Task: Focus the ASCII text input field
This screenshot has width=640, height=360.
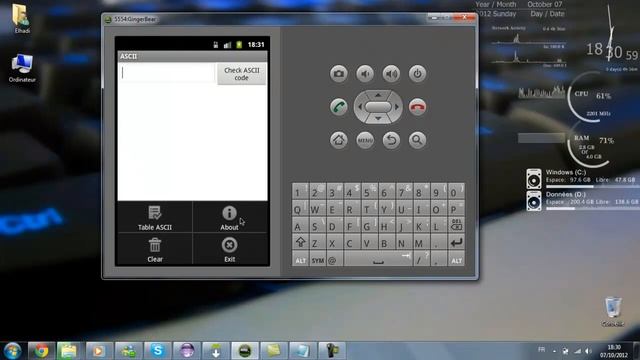Action: coord(167,73)
